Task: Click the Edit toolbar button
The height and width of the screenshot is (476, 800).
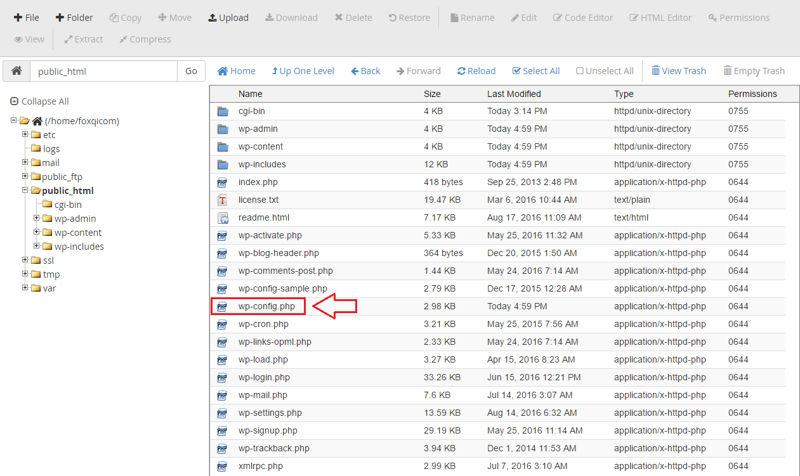Action: click(x=523, y=17)
